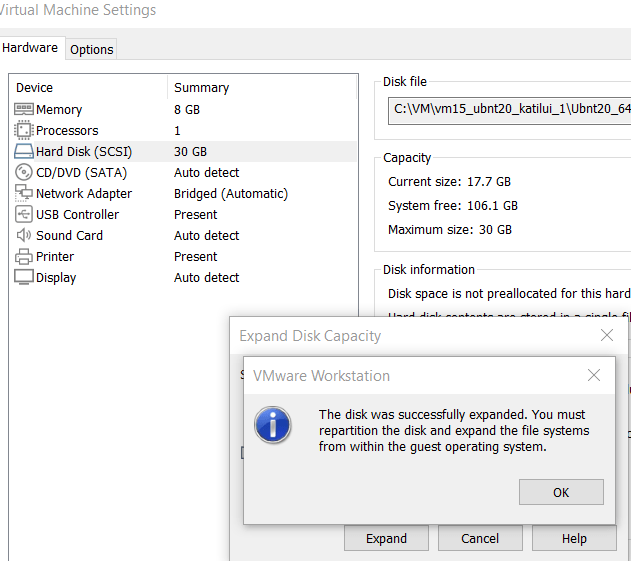Open Help from Expand Disk Capacity
Image resolution: width=631 pixels, height=561 pixels.
[x=574, y=538]
